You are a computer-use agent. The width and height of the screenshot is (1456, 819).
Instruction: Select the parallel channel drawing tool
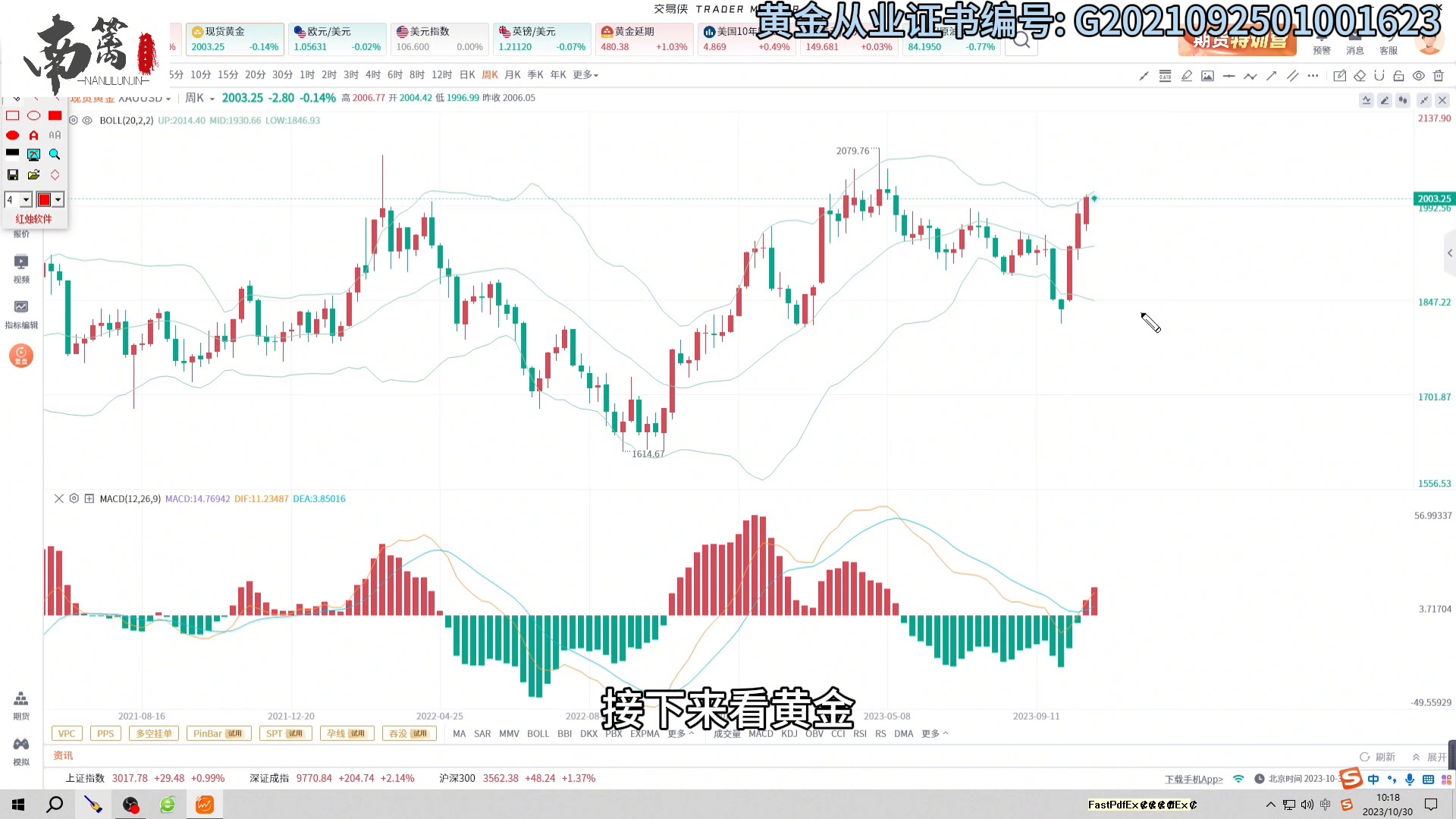coord(1293,76)
